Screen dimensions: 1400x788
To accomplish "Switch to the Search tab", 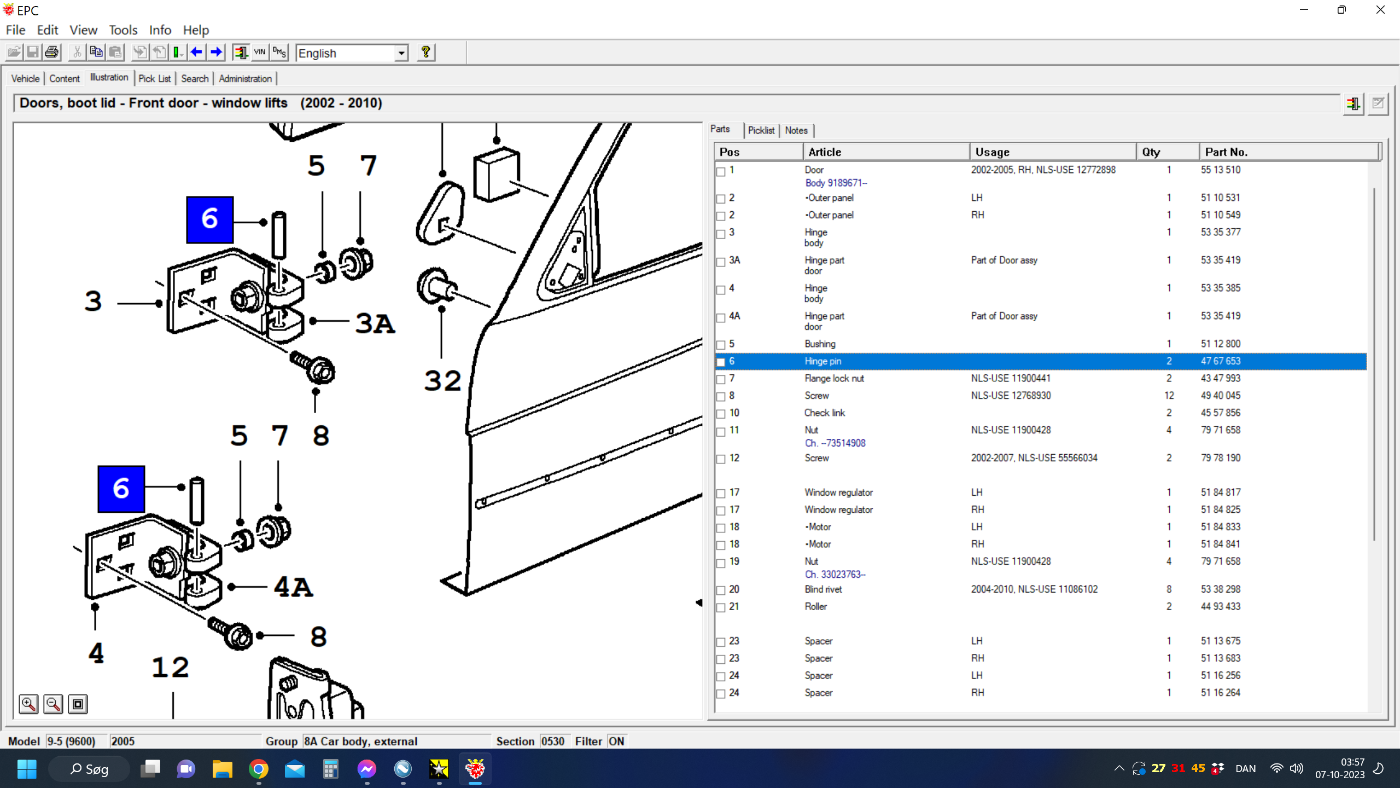I will [x=195, y=79].
